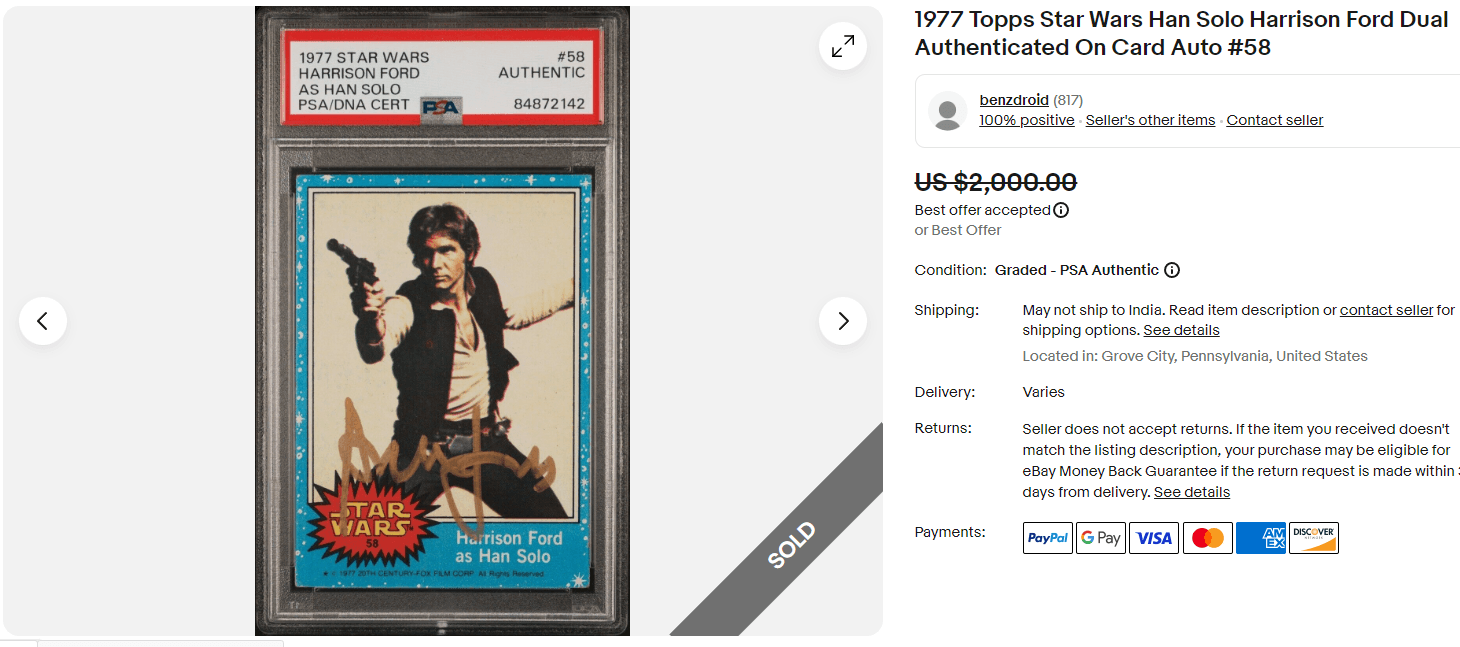Open the 'Contact seller' link
1460x647 pixels.
(1274, 119)
